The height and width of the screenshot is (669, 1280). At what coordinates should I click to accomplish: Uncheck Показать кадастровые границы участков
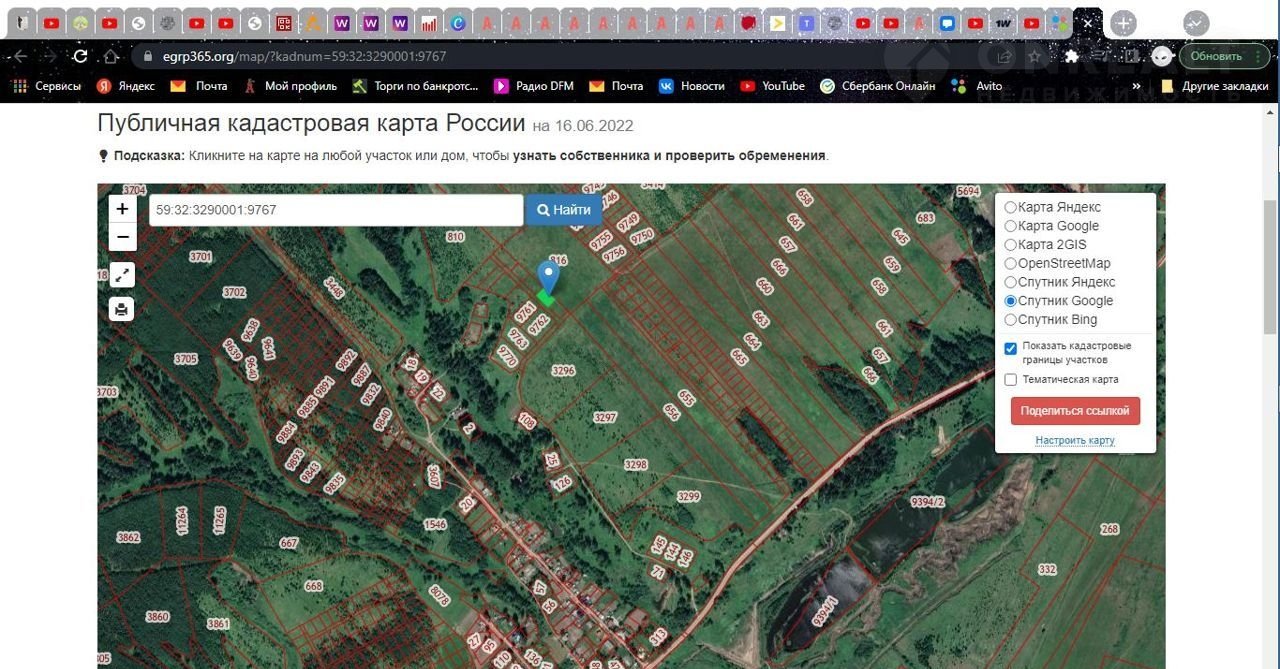1010,349
